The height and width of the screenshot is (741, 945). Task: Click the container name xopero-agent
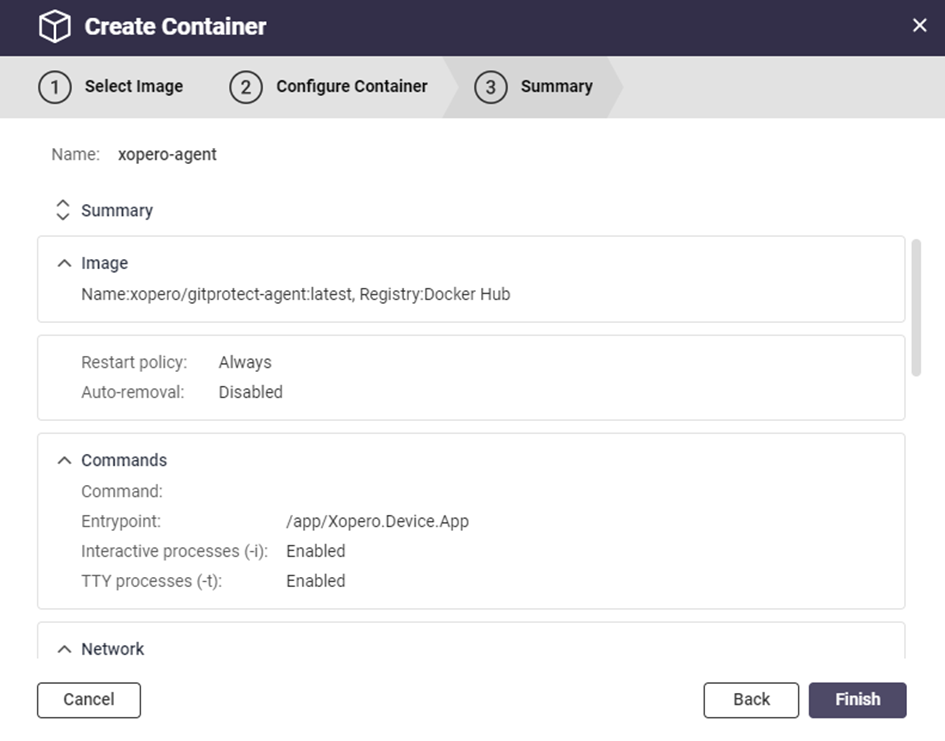tap(167, 155)
